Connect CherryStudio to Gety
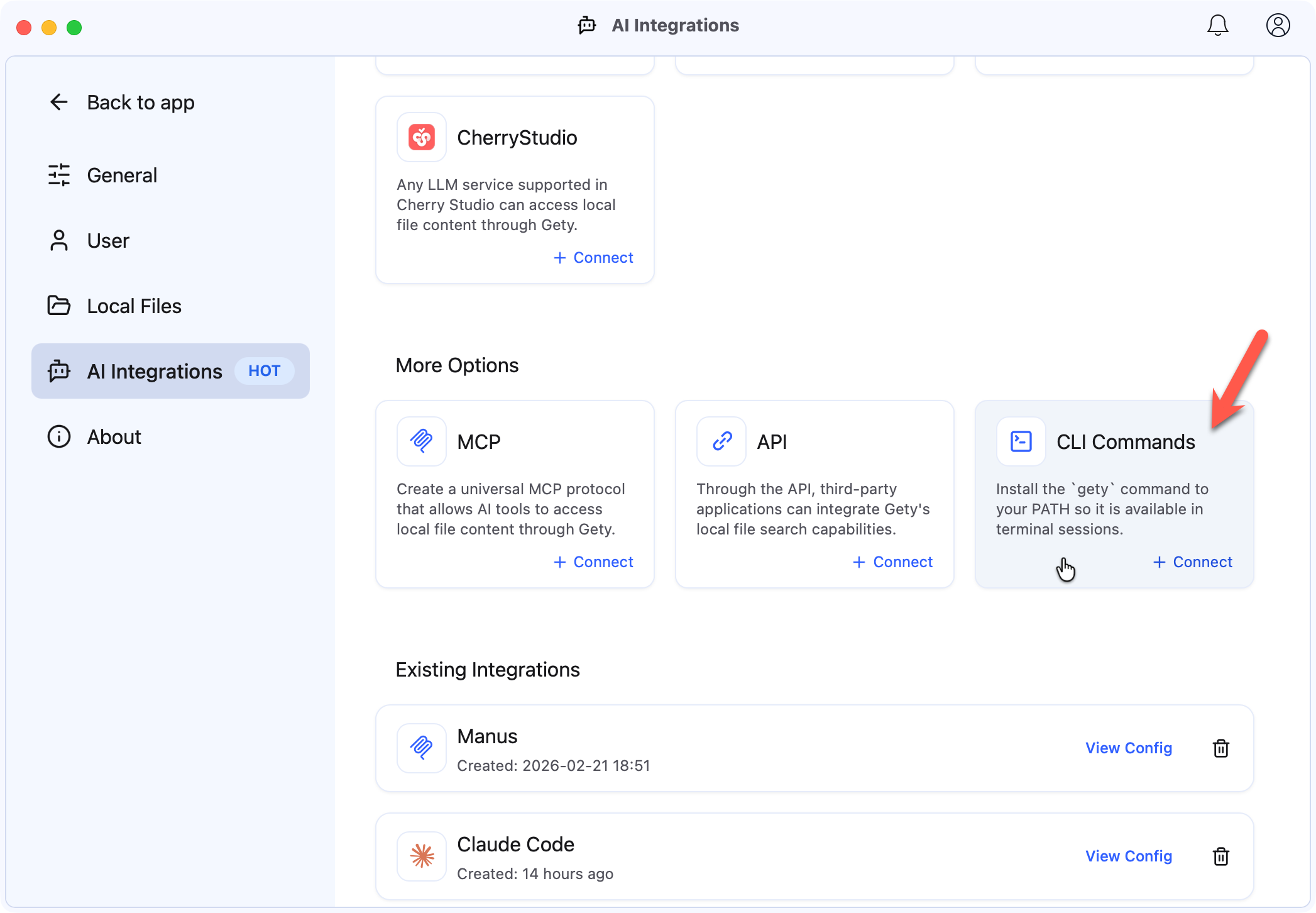This screenshot has width=1316, height=913. (593, 257)
